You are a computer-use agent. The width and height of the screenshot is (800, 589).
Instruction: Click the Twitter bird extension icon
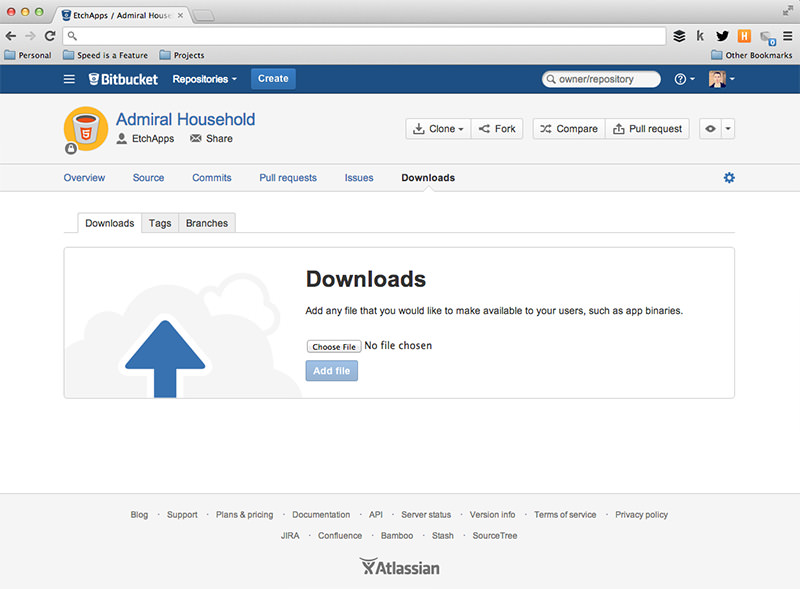pos(722,36)
